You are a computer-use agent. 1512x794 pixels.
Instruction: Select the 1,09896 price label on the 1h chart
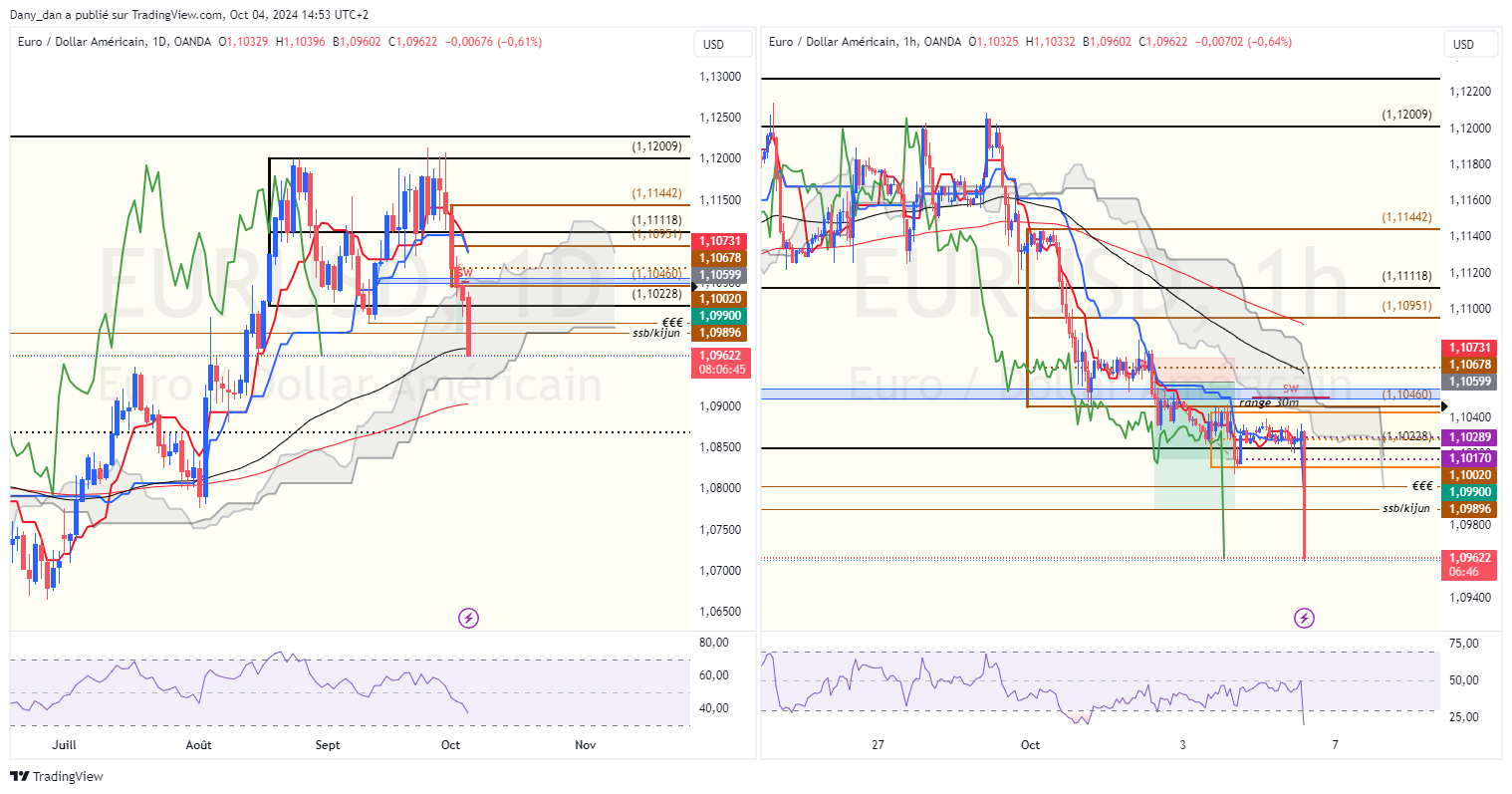pos(1470,509)
